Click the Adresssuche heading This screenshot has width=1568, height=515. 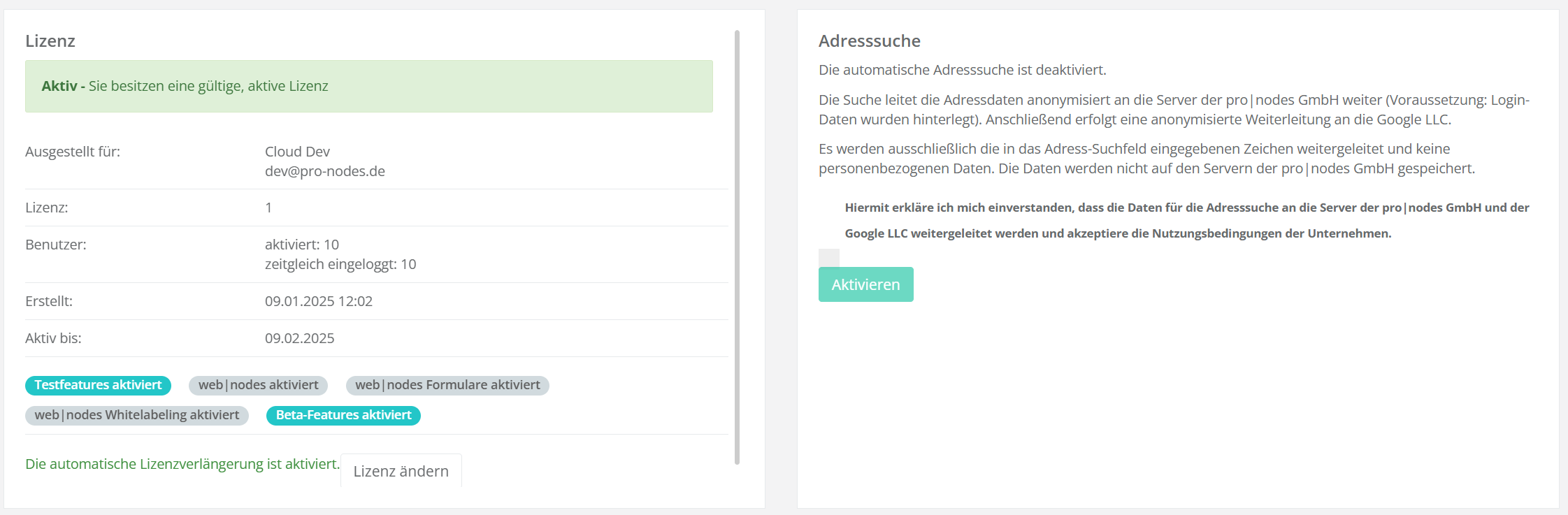click(869, 41)
